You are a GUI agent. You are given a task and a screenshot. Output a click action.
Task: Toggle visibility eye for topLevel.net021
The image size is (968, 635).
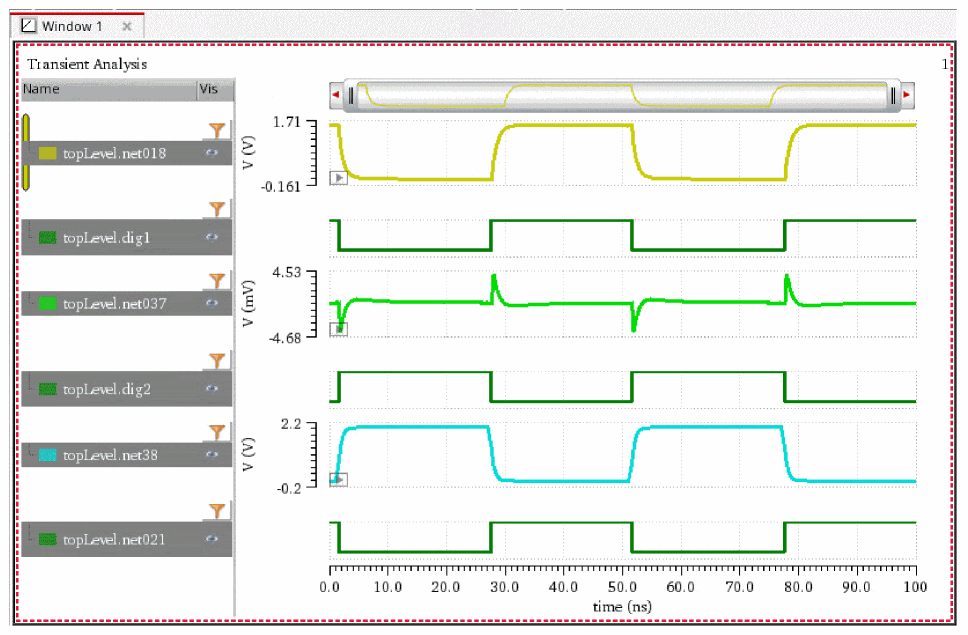point(212,539)
